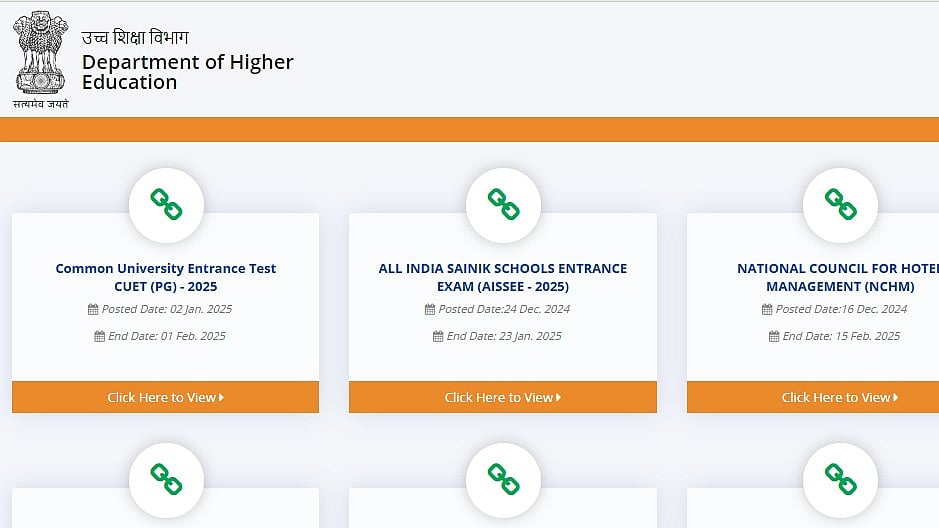The image size is (939, 528).
Task: Click calendar icon beside NCHM Posted Date
Action: pos(767,310)
